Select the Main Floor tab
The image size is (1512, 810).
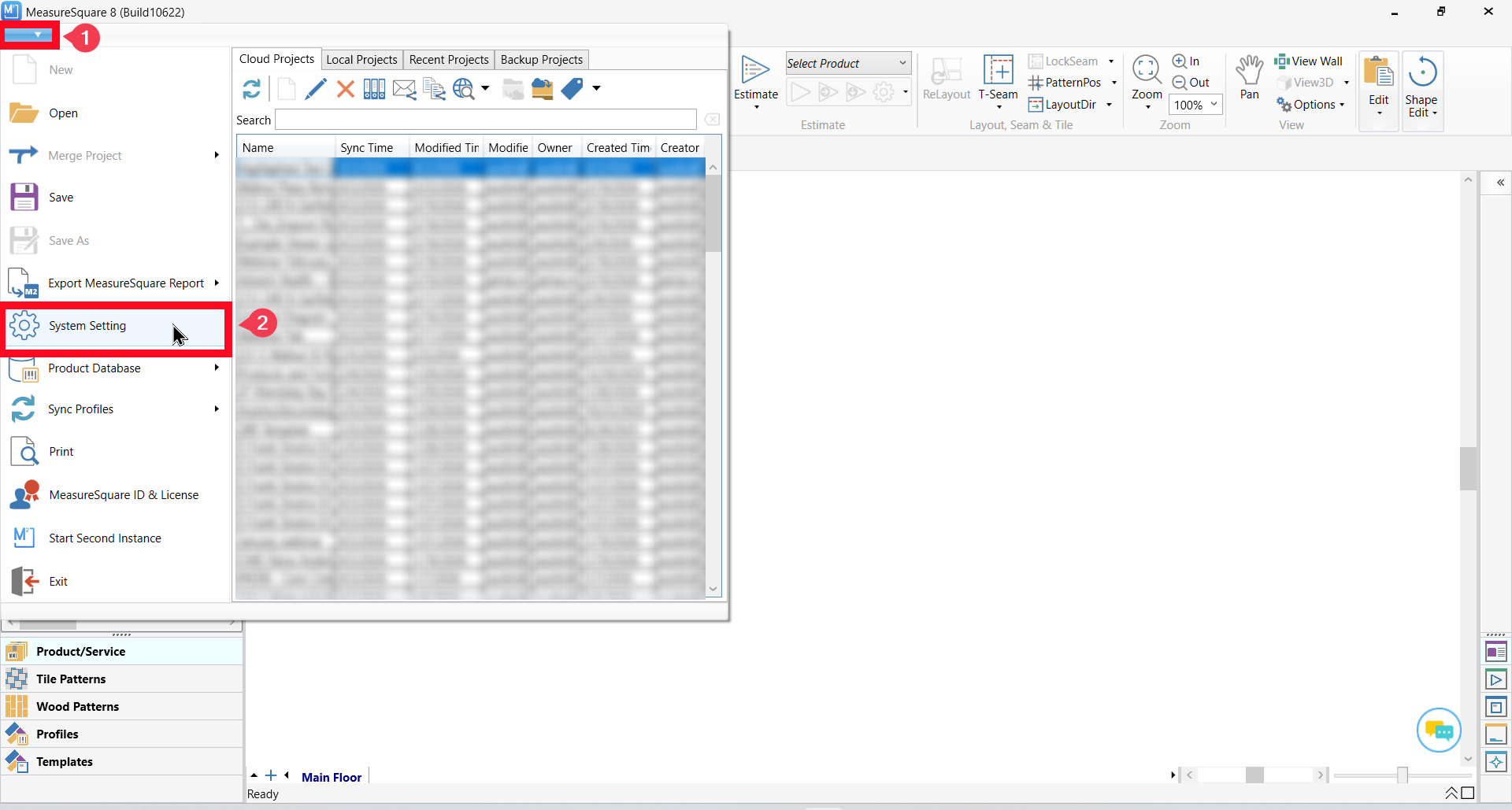click(x=332, y=777)
